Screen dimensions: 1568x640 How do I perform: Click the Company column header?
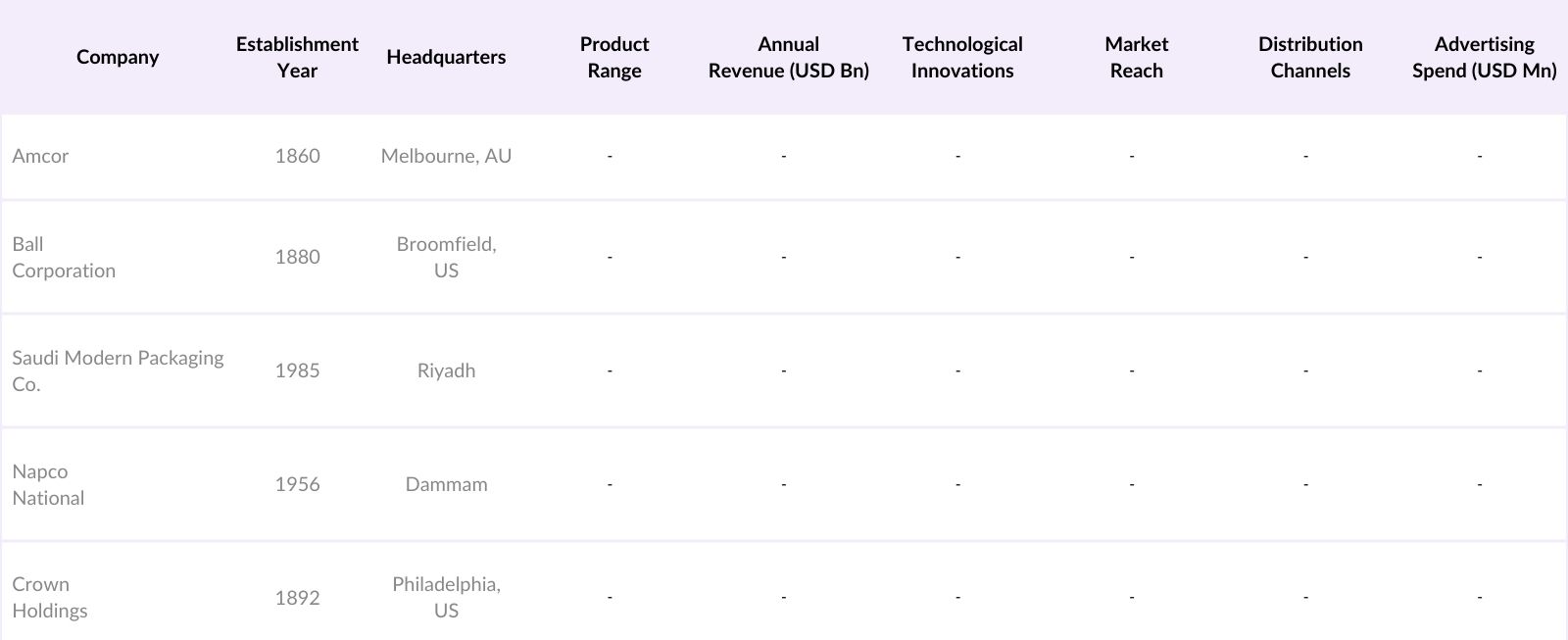(x=118, y=57)
